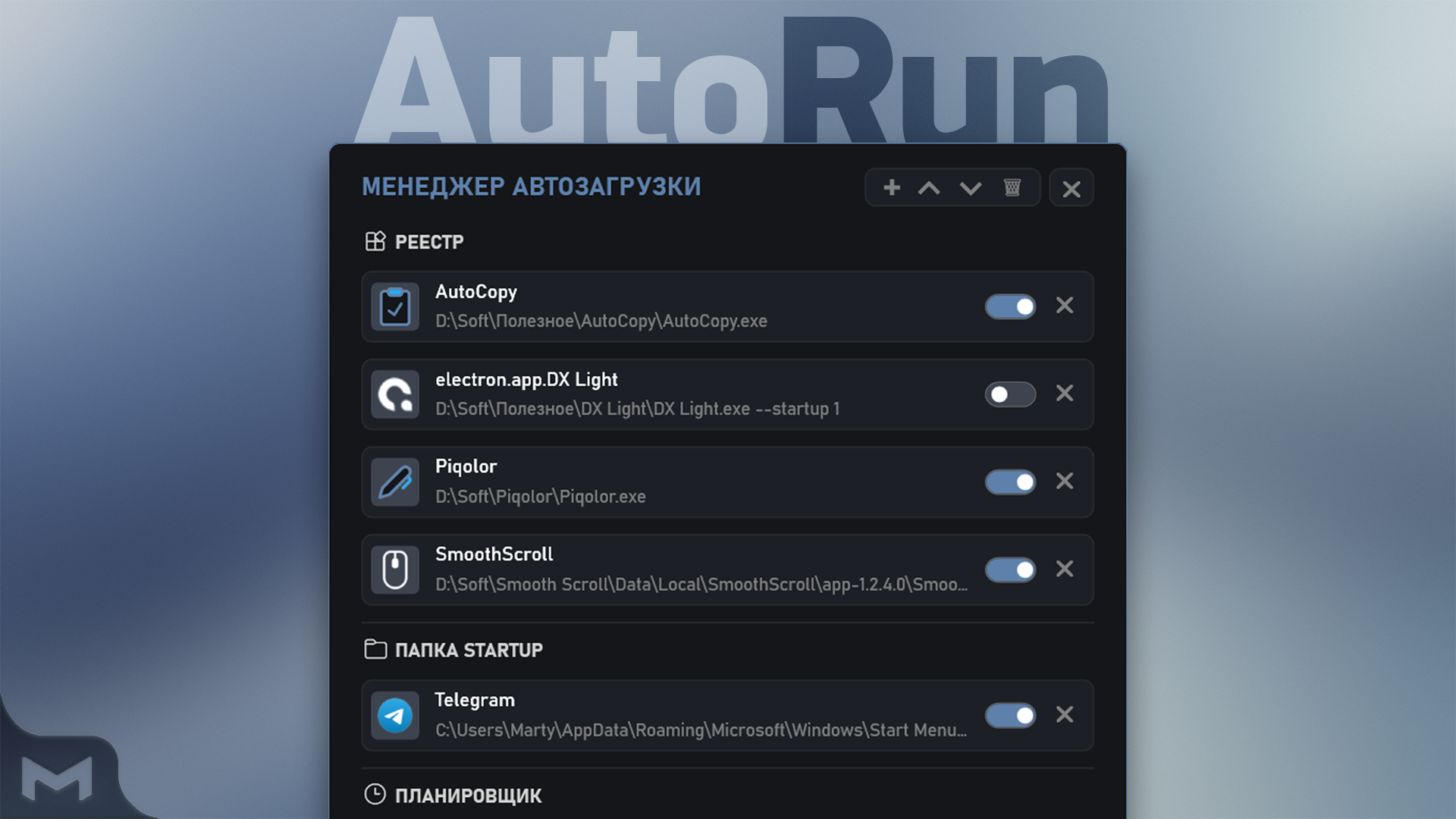The height and width of the screenshot is (819, 1456).
Task: Click the DX Light app icon
Action: pos(395,394)
